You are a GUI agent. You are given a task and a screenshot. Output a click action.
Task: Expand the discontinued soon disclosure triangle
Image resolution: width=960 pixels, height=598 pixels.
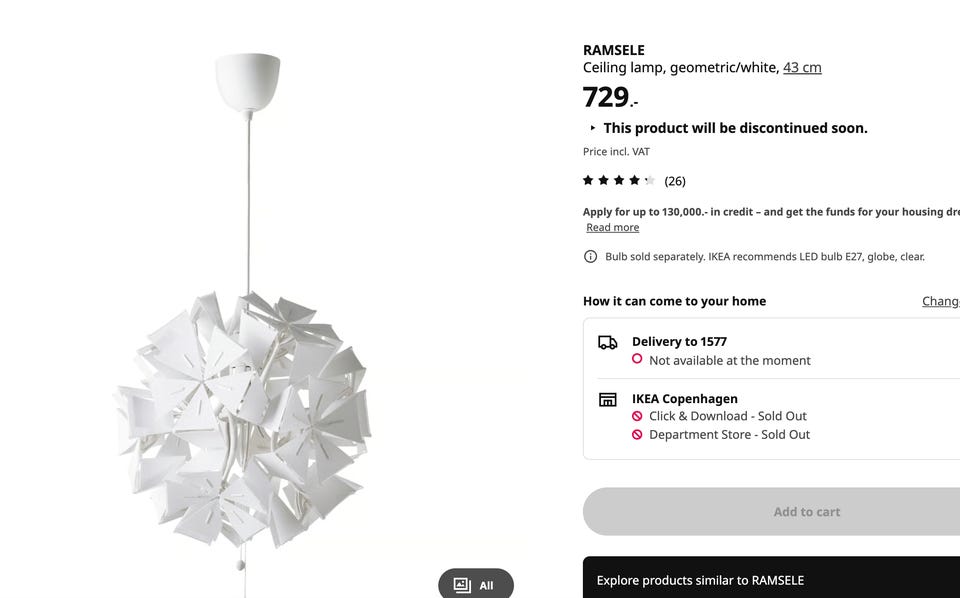592,128
